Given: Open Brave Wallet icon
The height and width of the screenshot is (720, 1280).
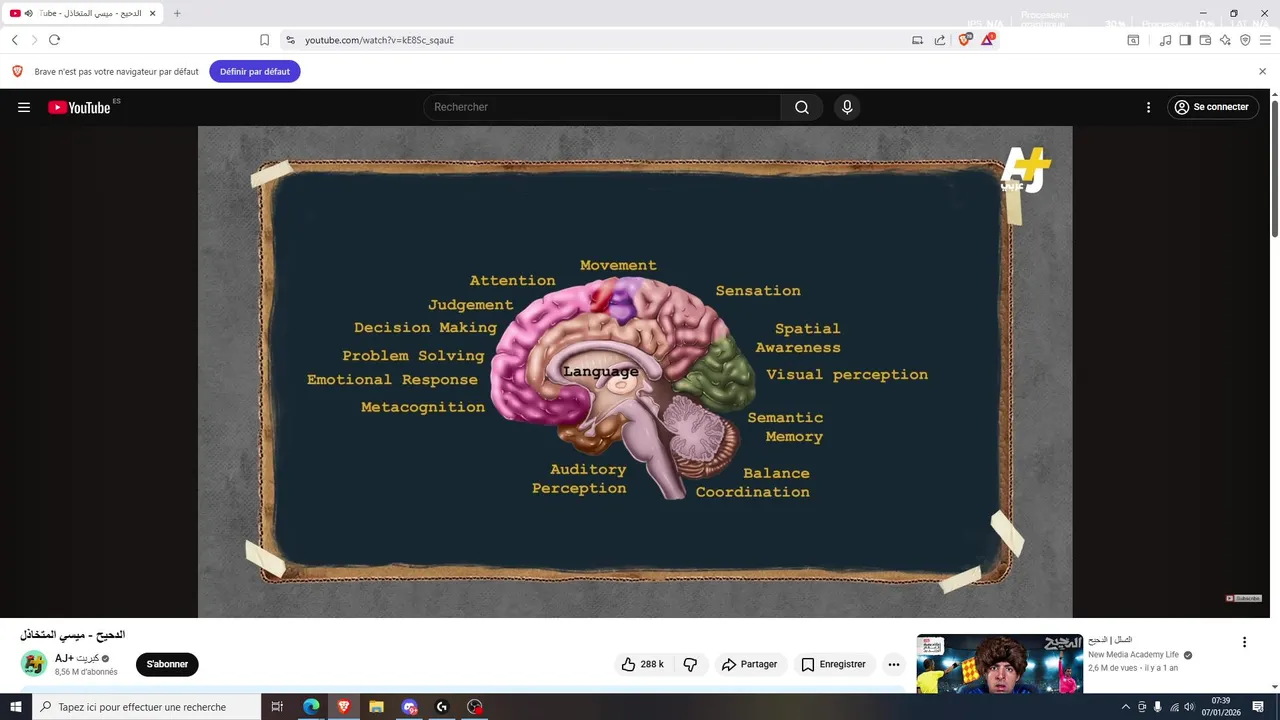Looking at the screenshot, I should point(1205,40).
